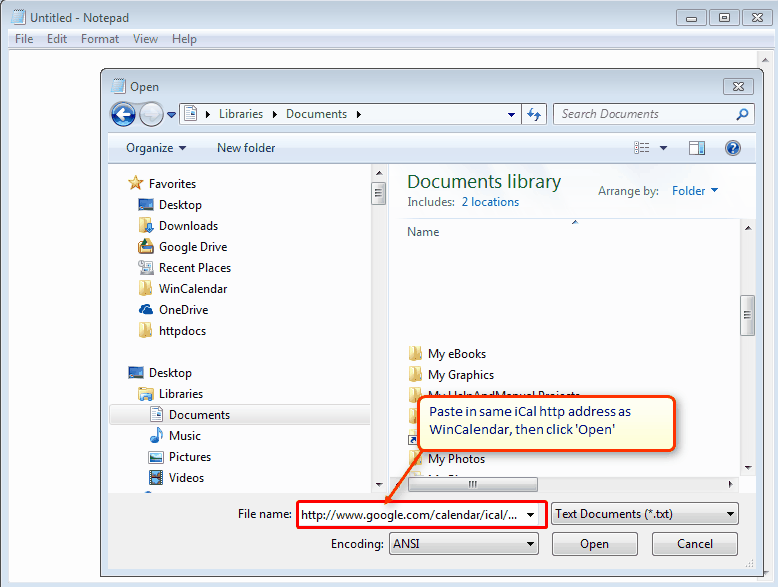Open Arrange by Folder dropdown

[x=694, y=191]
